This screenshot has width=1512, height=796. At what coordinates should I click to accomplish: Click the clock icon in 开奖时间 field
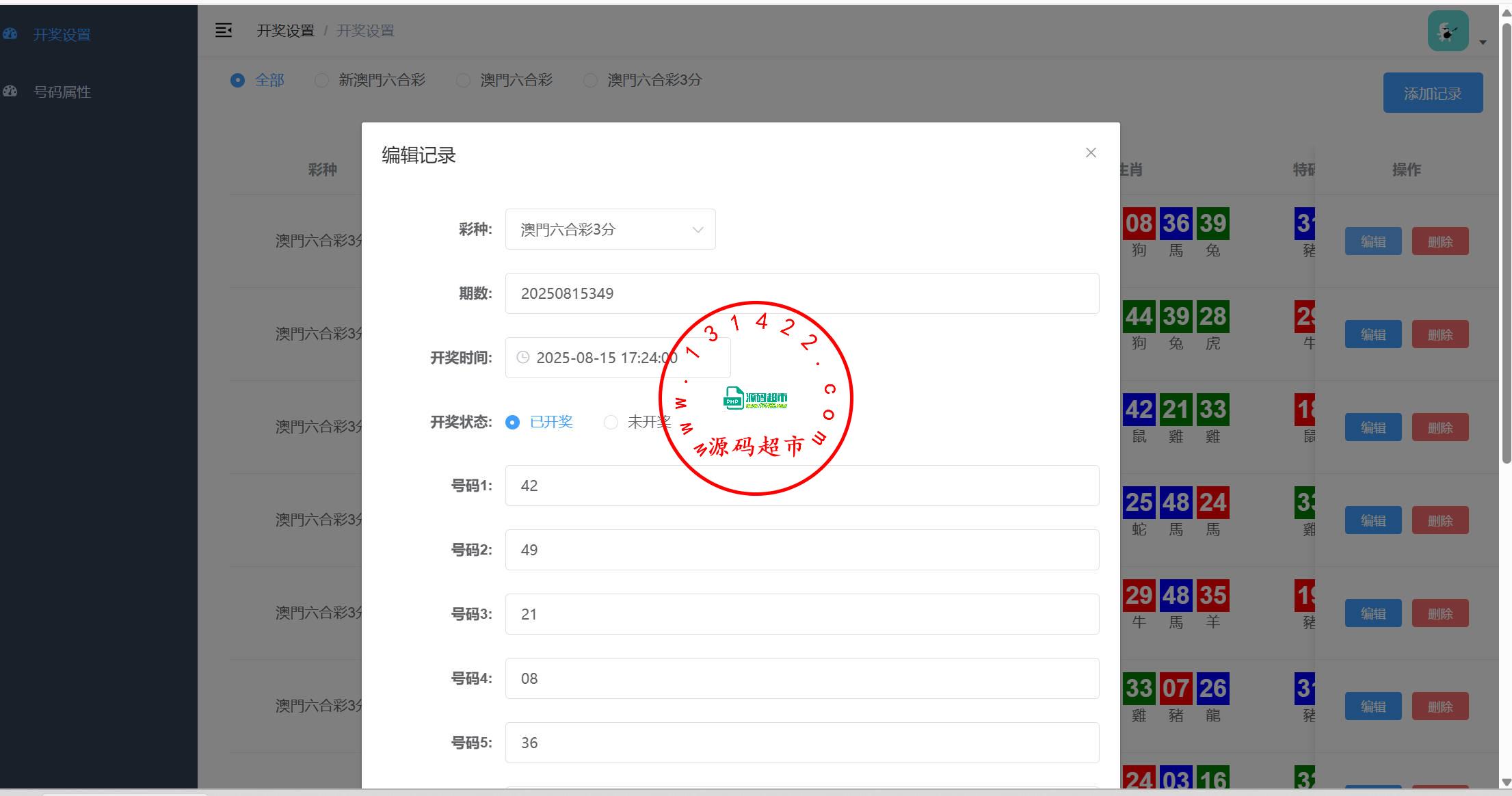tap(522, 357)
